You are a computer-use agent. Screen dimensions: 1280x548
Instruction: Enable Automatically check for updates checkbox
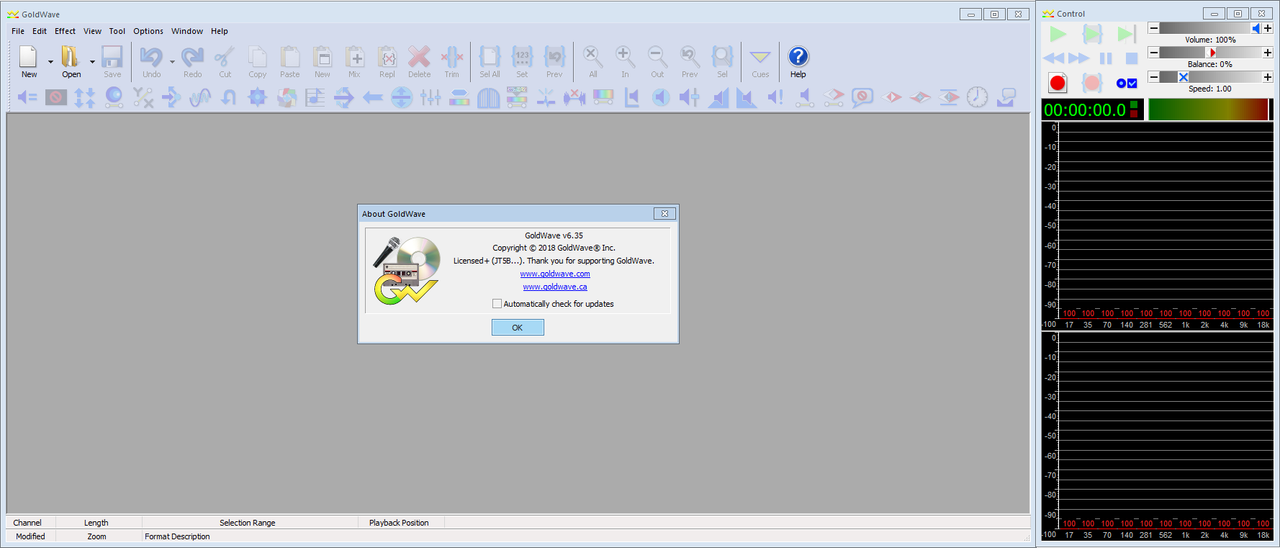[x=497, y=303]
